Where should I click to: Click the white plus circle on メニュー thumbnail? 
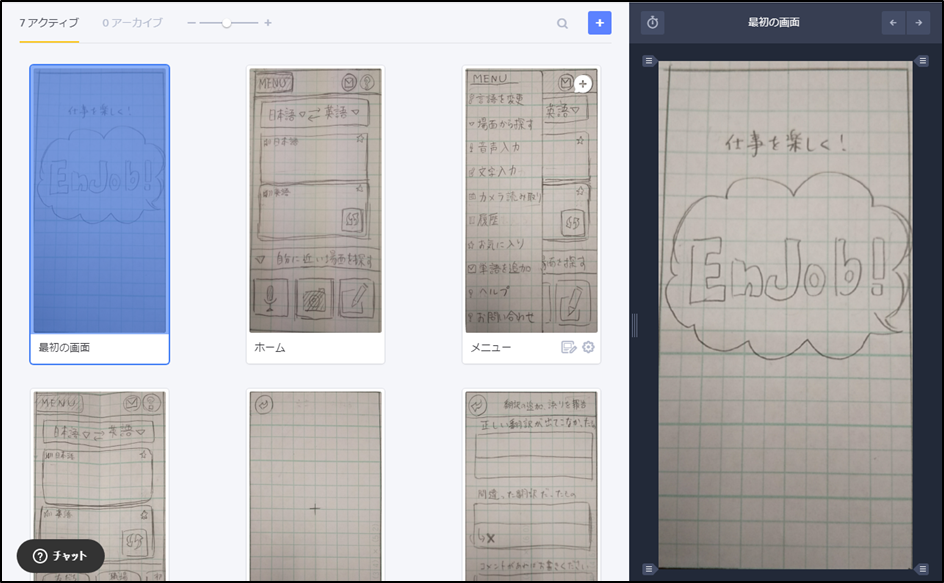(x=582, y=84)
